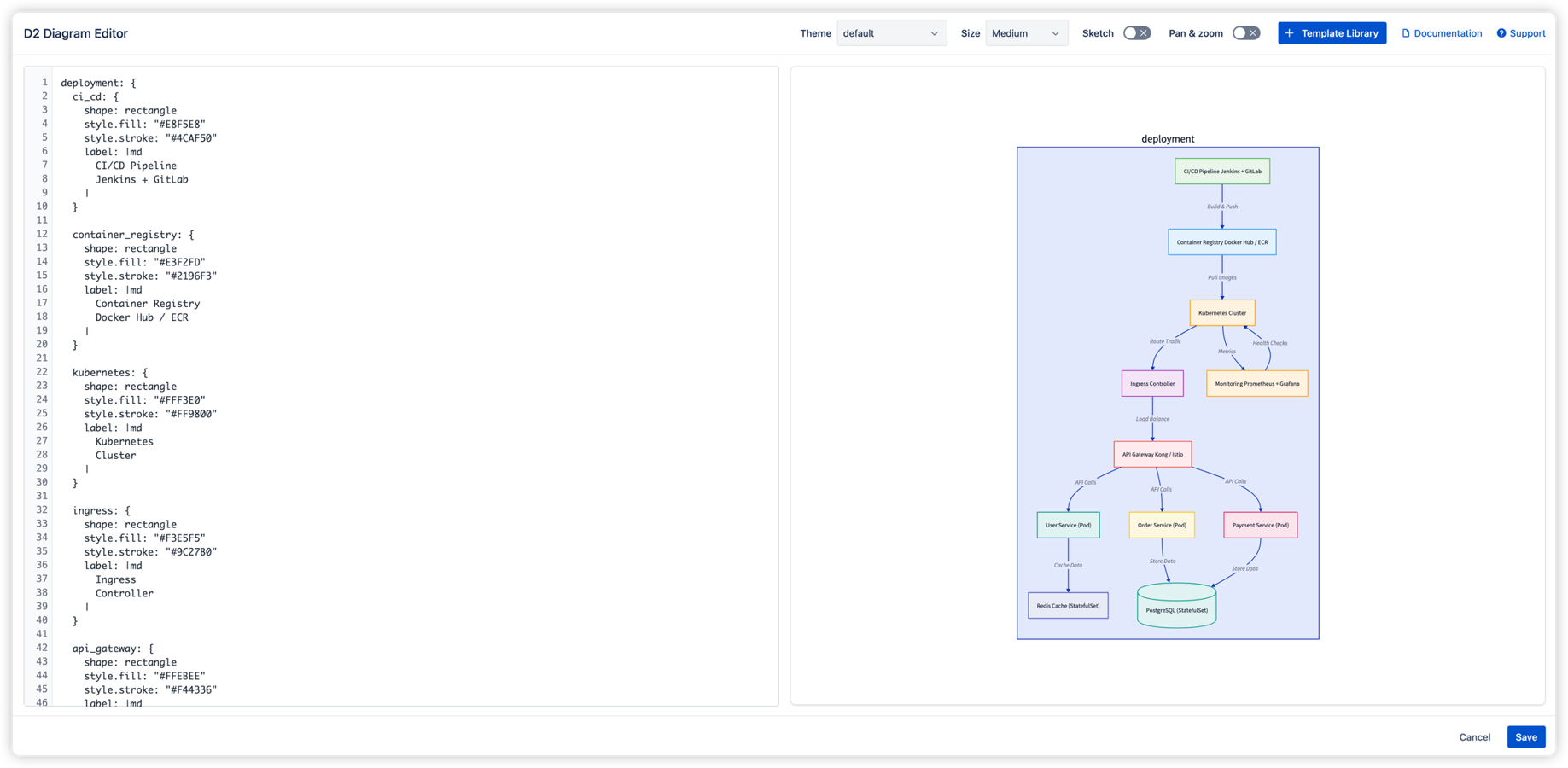
Task: Cancel the diagram editing
Action: 1474,736
